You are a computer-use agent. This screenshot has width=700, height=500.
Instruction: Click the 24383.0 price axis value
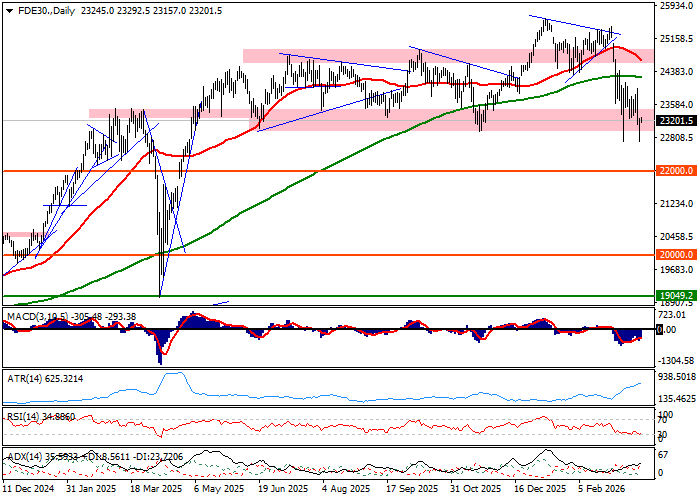(x=677, y=72)
